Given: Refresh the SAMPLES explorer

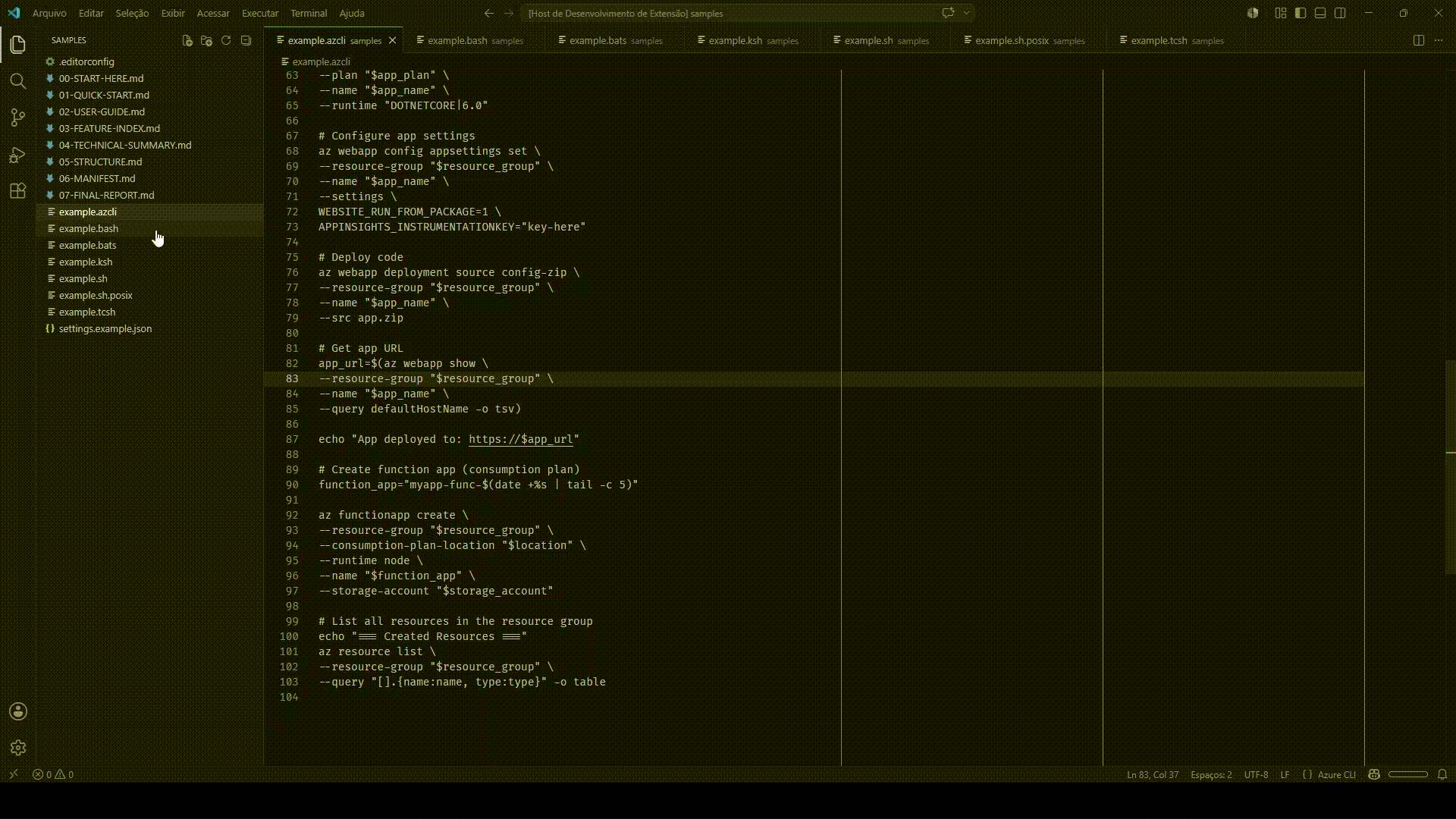Looking at the screenshot, I should point(226,40).
